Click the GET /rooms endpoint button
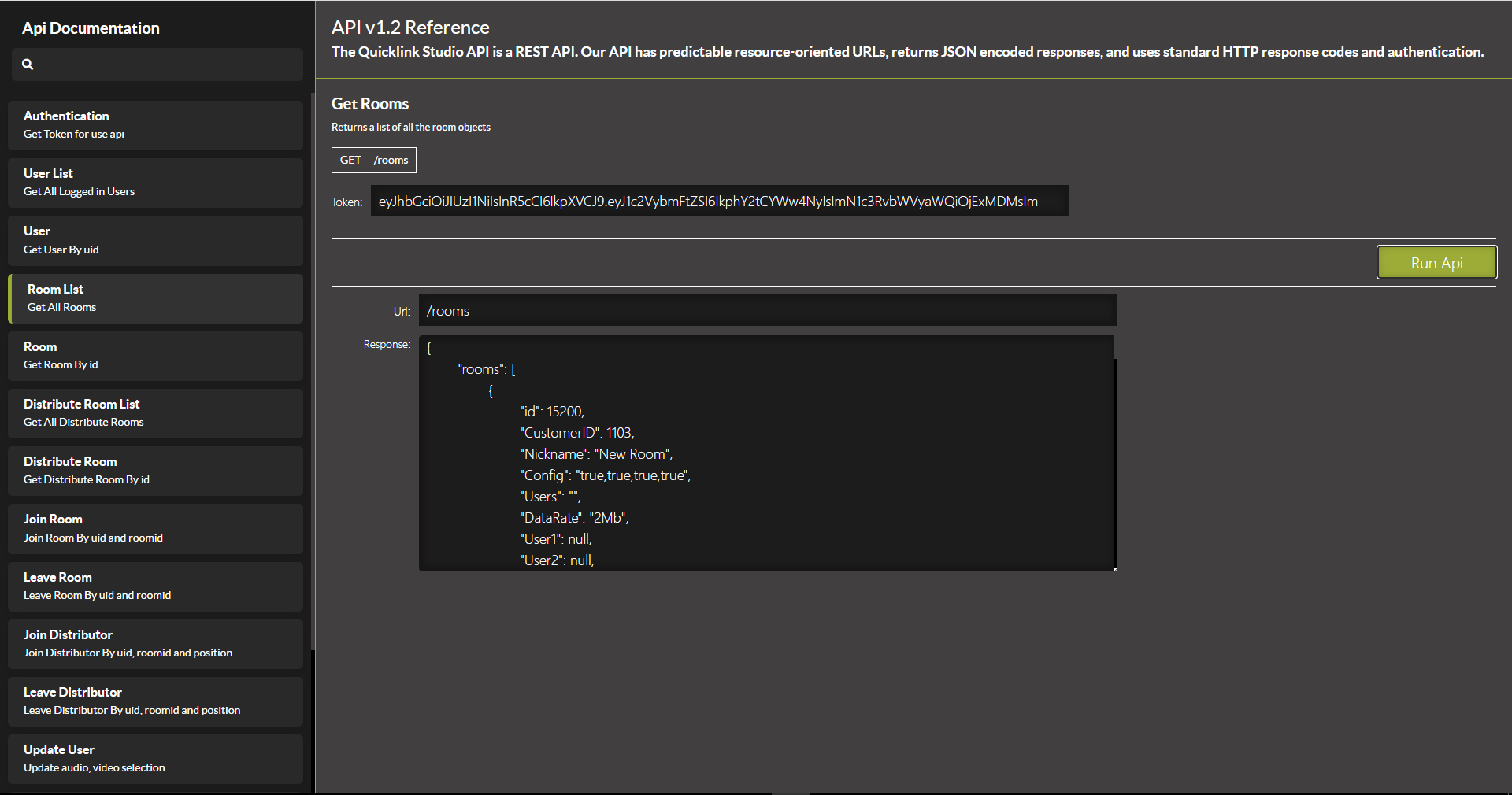Screen dimensions: 1512x795 pos(373,160)
